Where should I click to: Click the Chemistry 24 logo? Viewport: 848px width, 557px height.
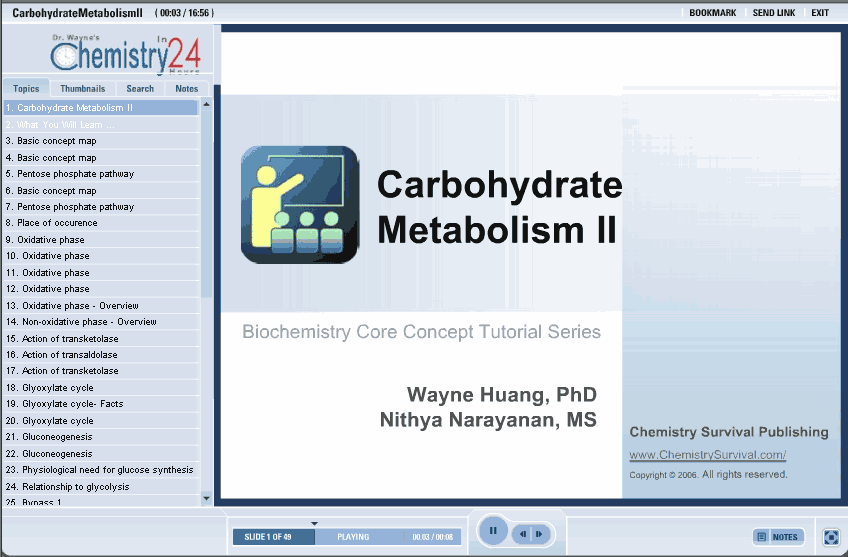tap(118, 55)
